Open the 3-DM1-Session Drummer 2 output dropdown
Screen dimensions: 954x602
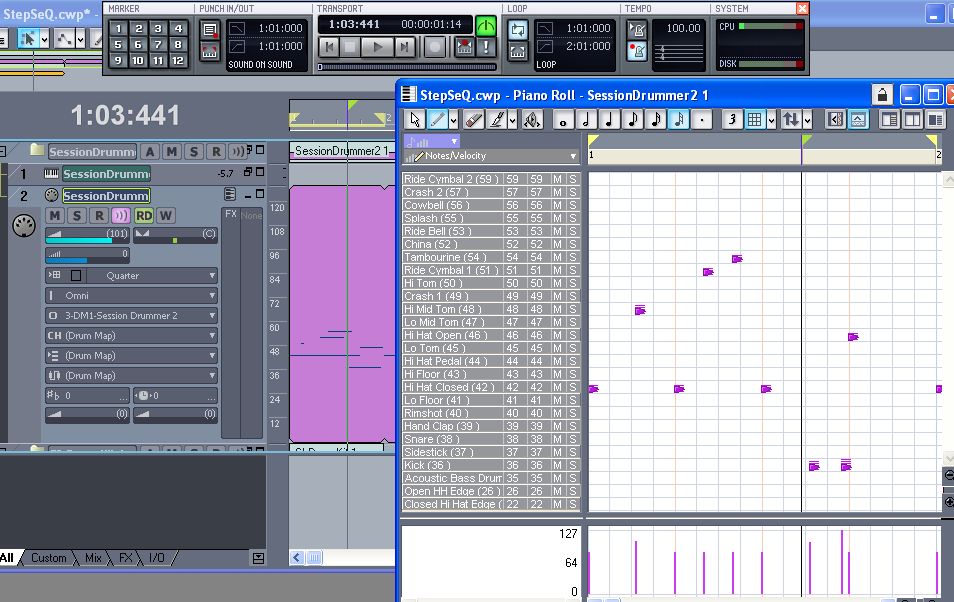[x=131, y=316]
